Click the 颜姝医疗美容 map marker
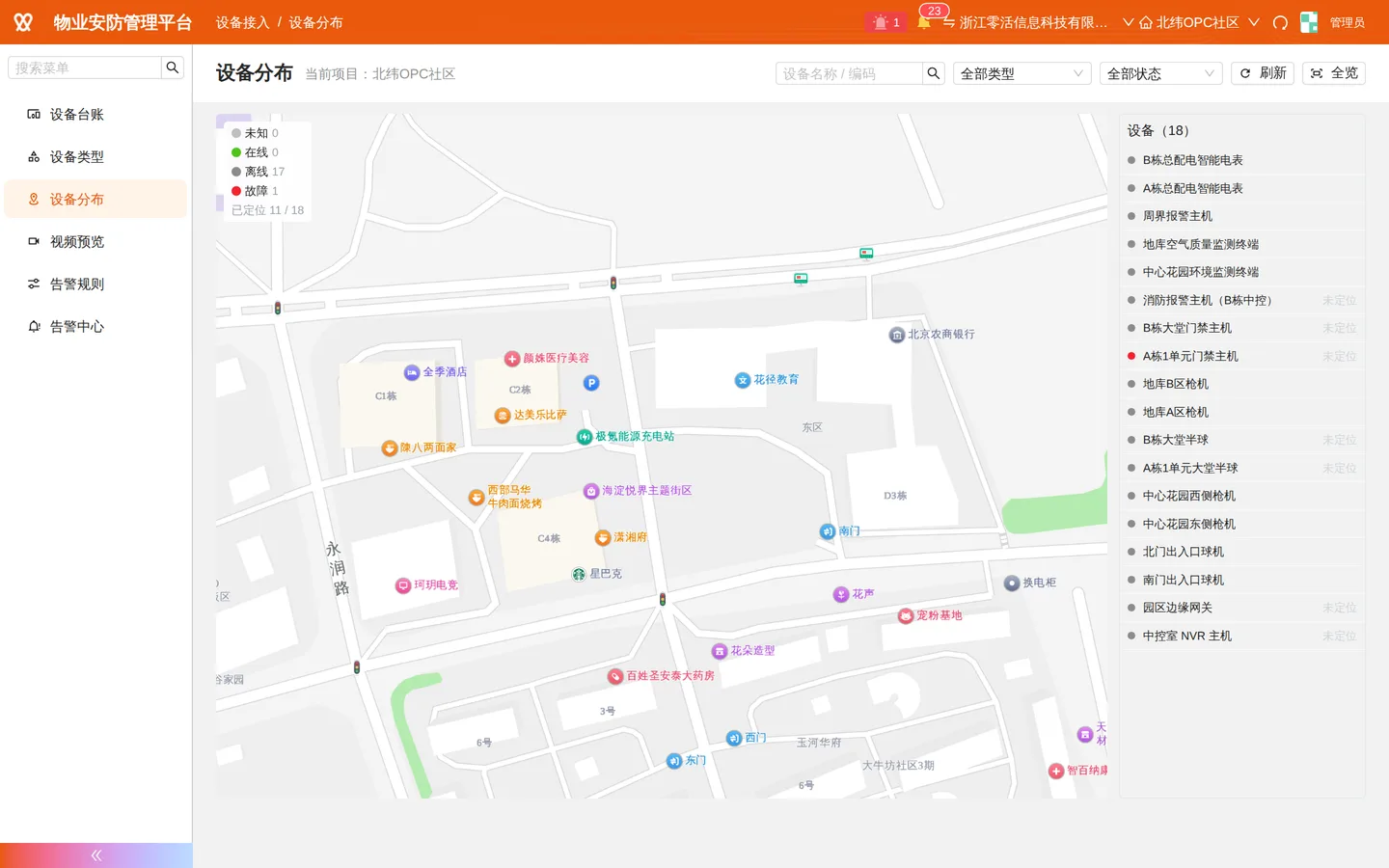The width and height of the screenshot is (1389, 868). coord(512,359)
